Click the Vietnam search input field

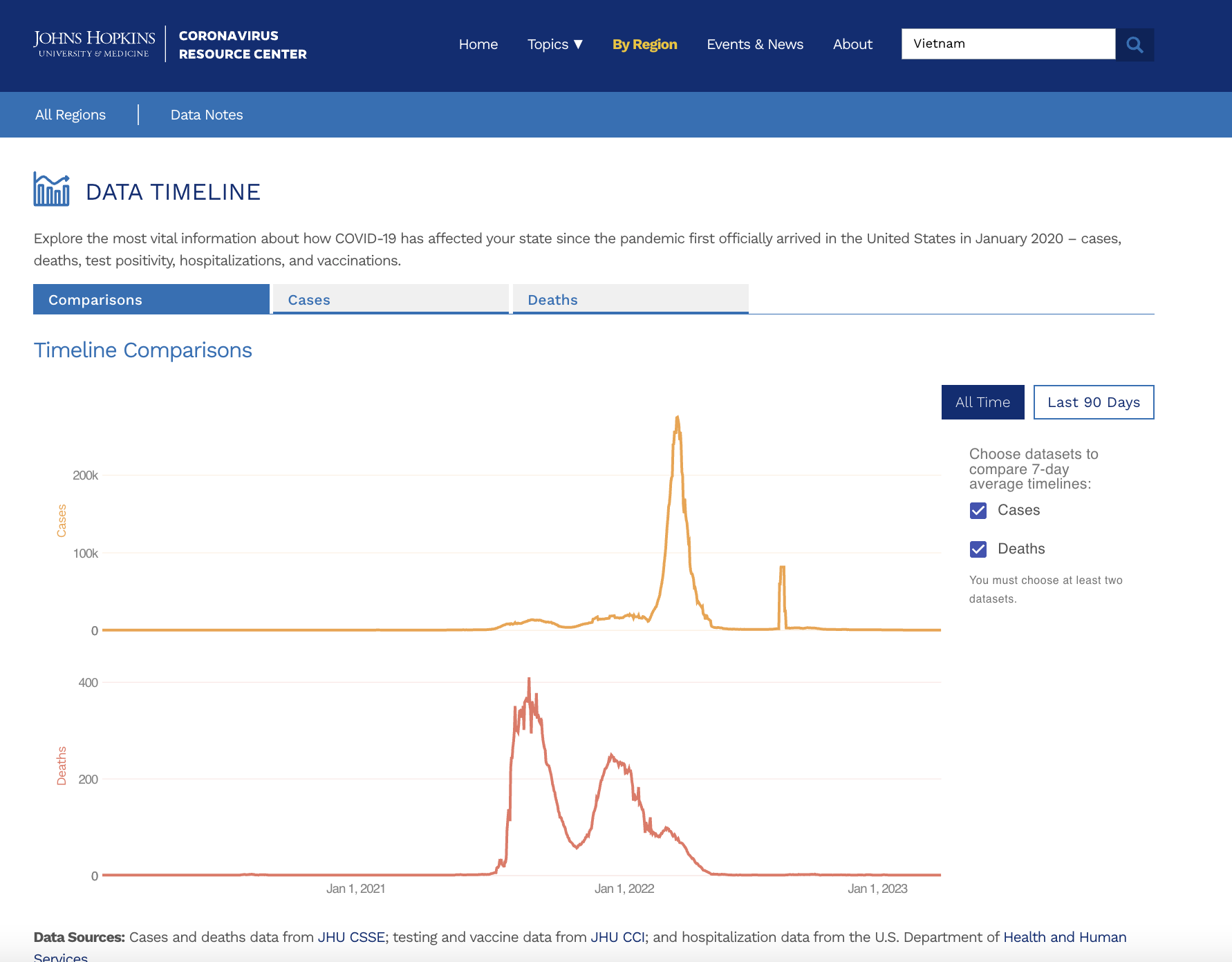click(1008, 44)
